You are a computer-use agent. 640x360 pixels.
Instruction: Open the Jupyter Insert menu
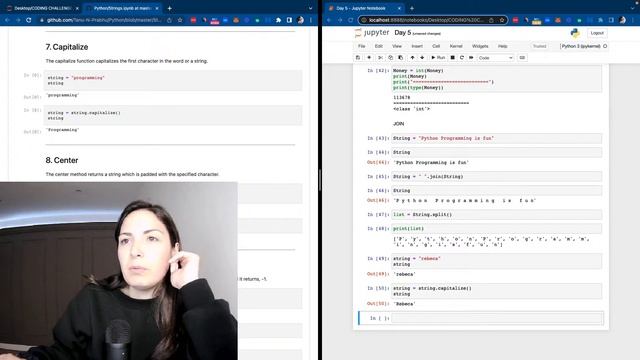pyautogui.click(x=417, y=46)
